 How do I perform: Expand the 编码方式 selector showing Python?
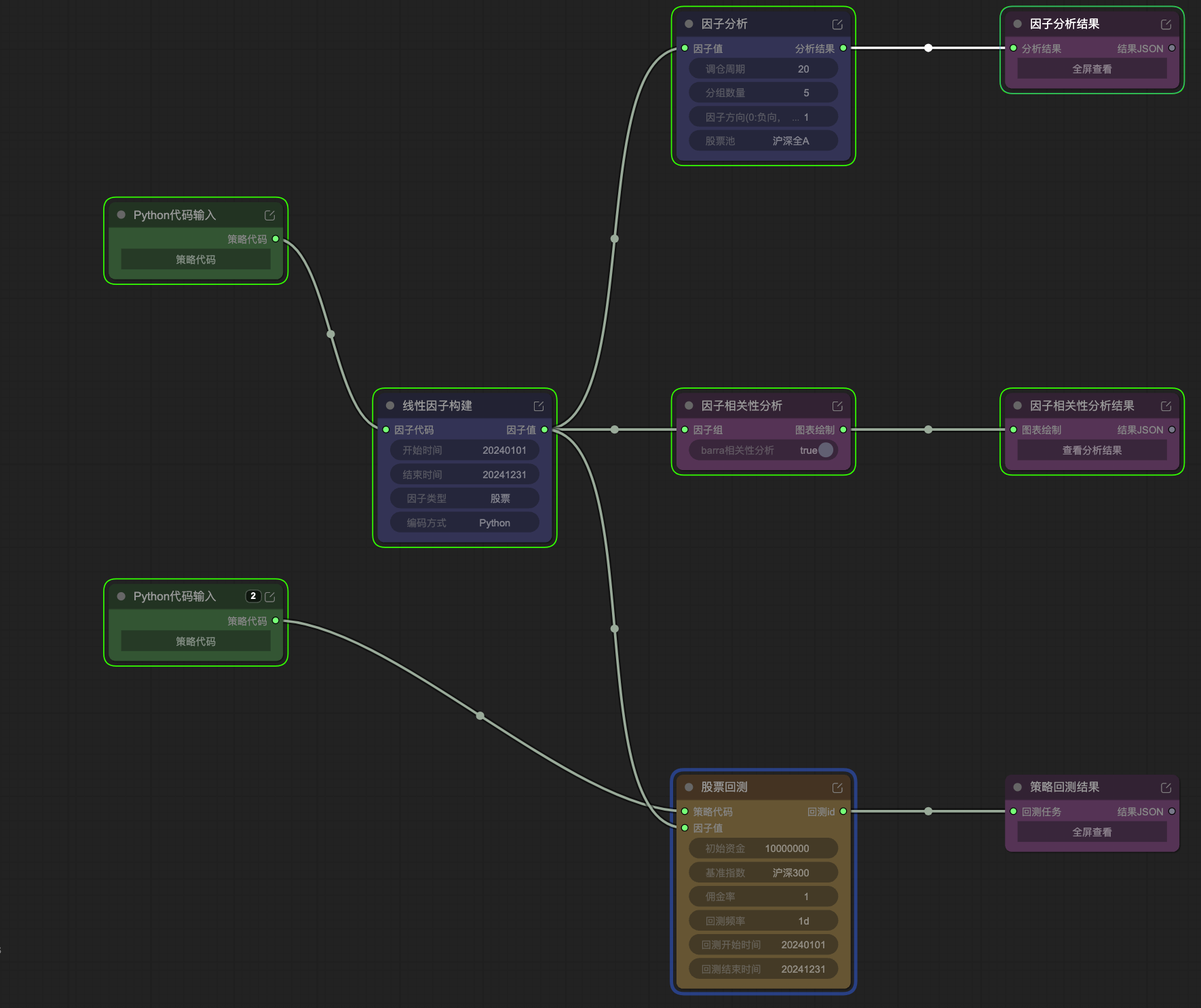pyautogui.click(x=465, y=523)
